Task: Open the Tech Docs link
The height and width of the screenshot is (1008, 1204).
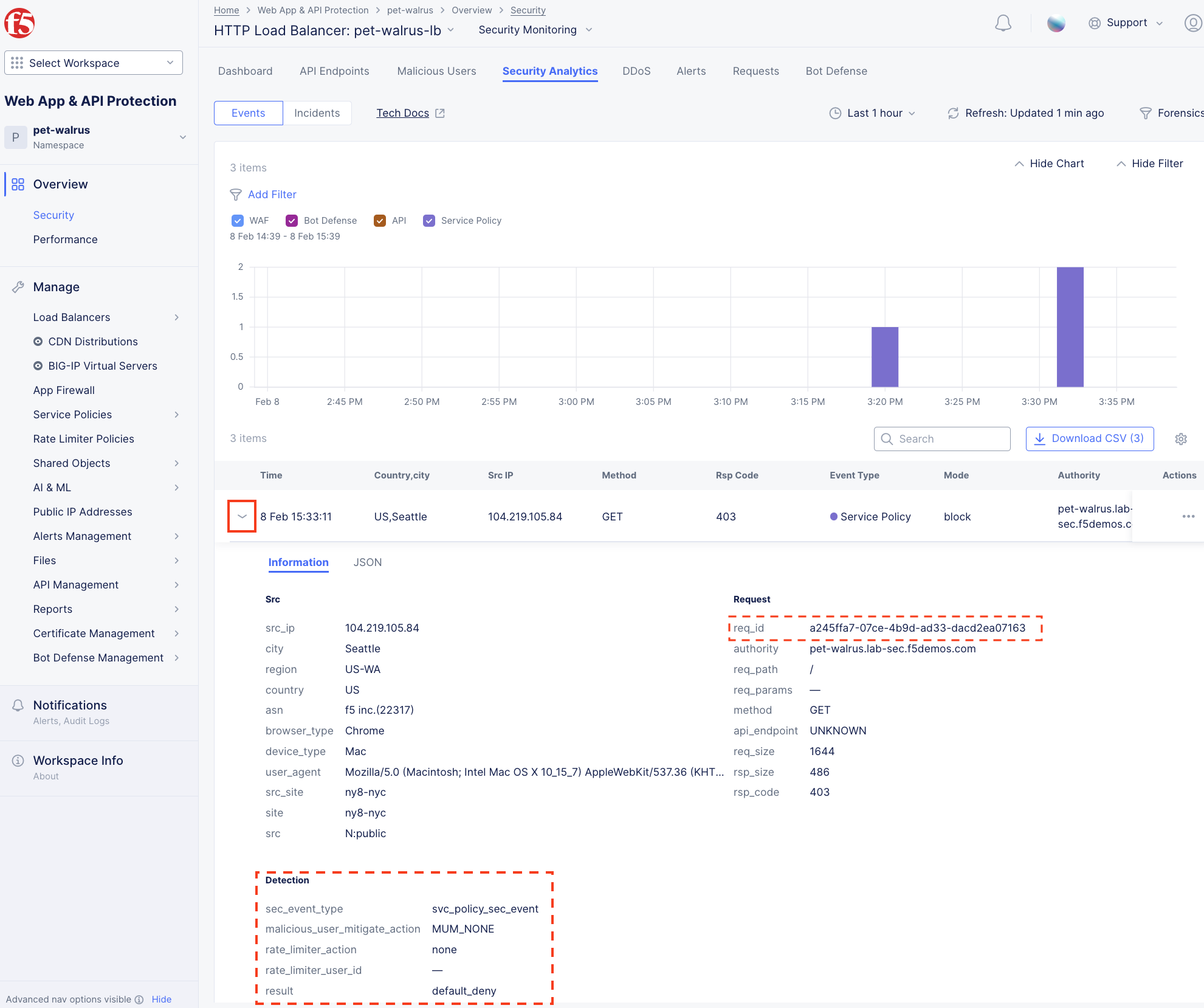Action: coord(402,113)
